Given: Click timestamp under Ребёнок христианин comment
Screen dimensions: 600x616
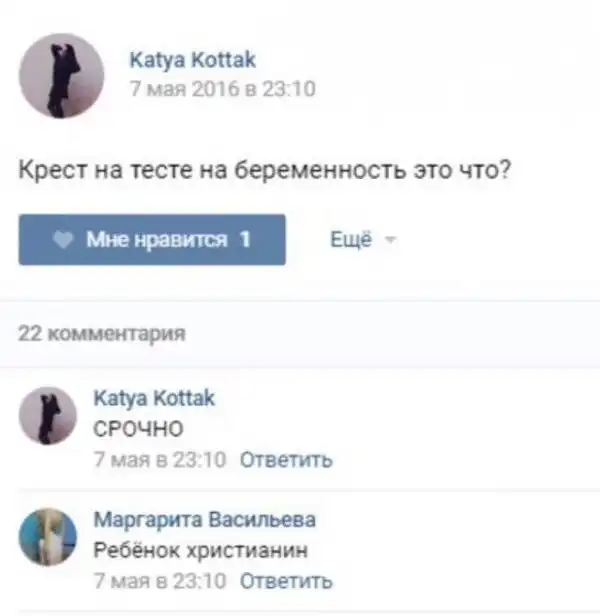Looking at the screenshot, I should pos(159,581).
